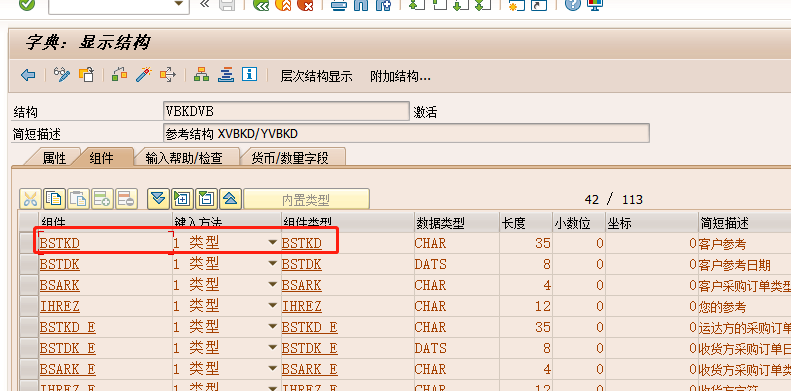
Task: Open Customize Local Layout monitor icon
Action: pos(595,5)
